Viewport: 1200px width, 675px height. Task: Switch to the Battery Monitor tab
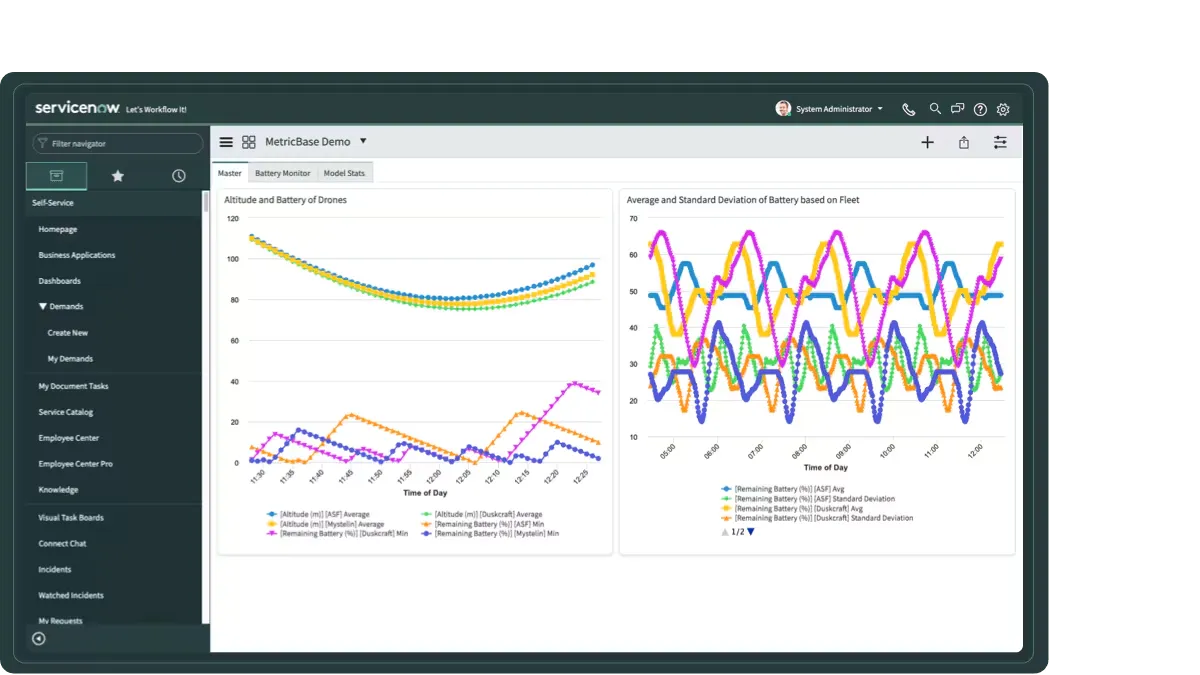point(282,173)
